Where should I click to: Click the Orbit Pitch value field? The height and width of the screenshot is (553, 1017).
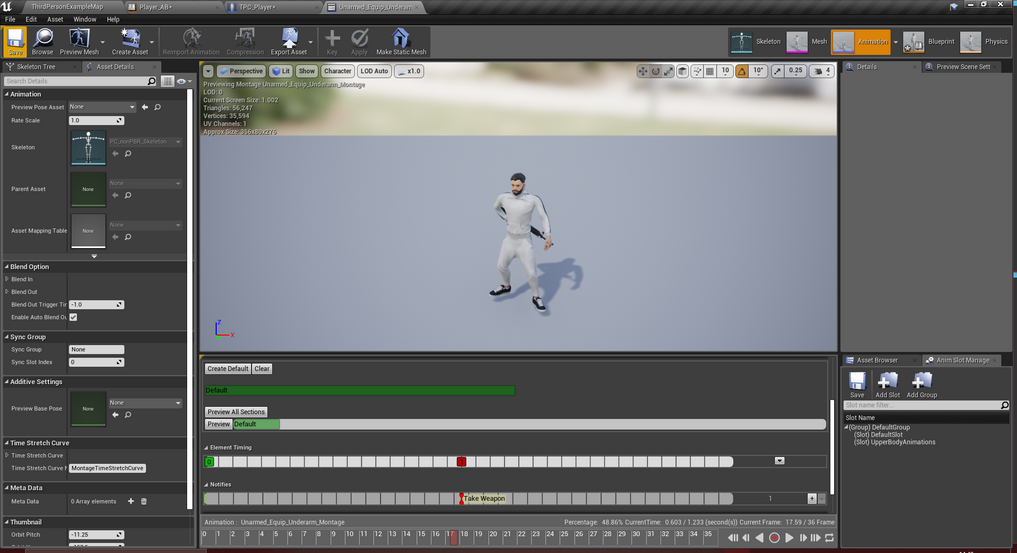(96, 535)
